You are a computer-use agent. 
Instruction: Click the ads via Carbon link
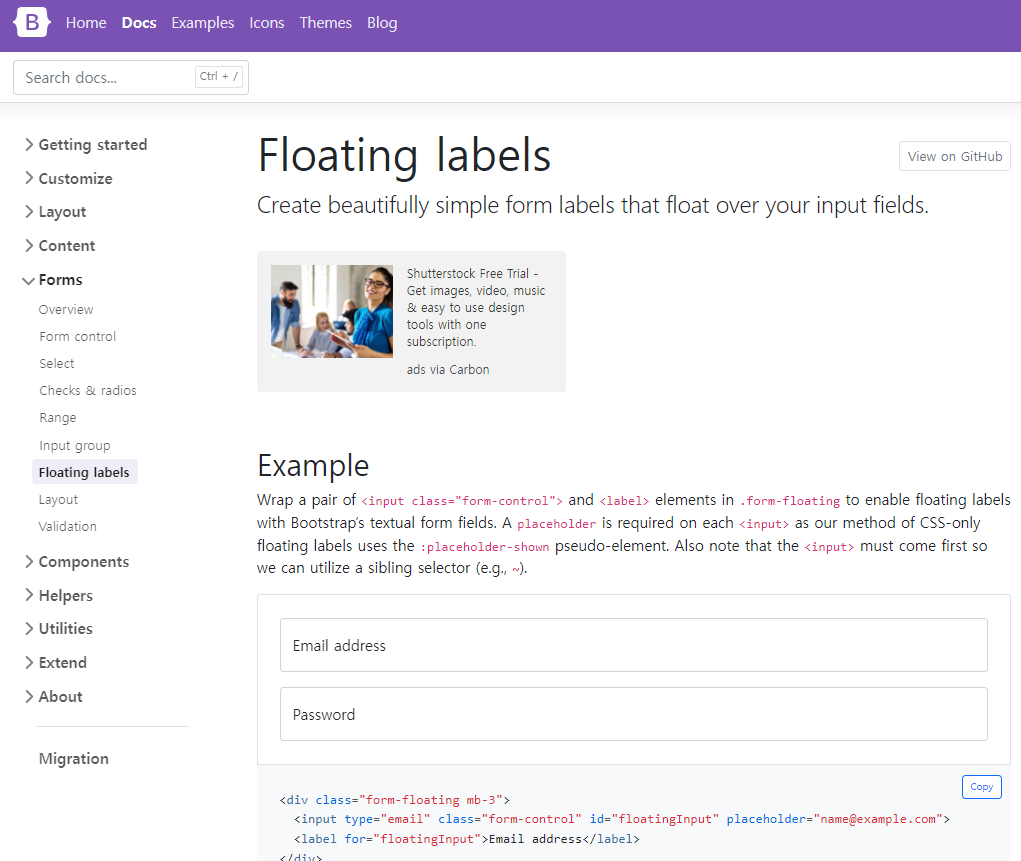point(448,369)
